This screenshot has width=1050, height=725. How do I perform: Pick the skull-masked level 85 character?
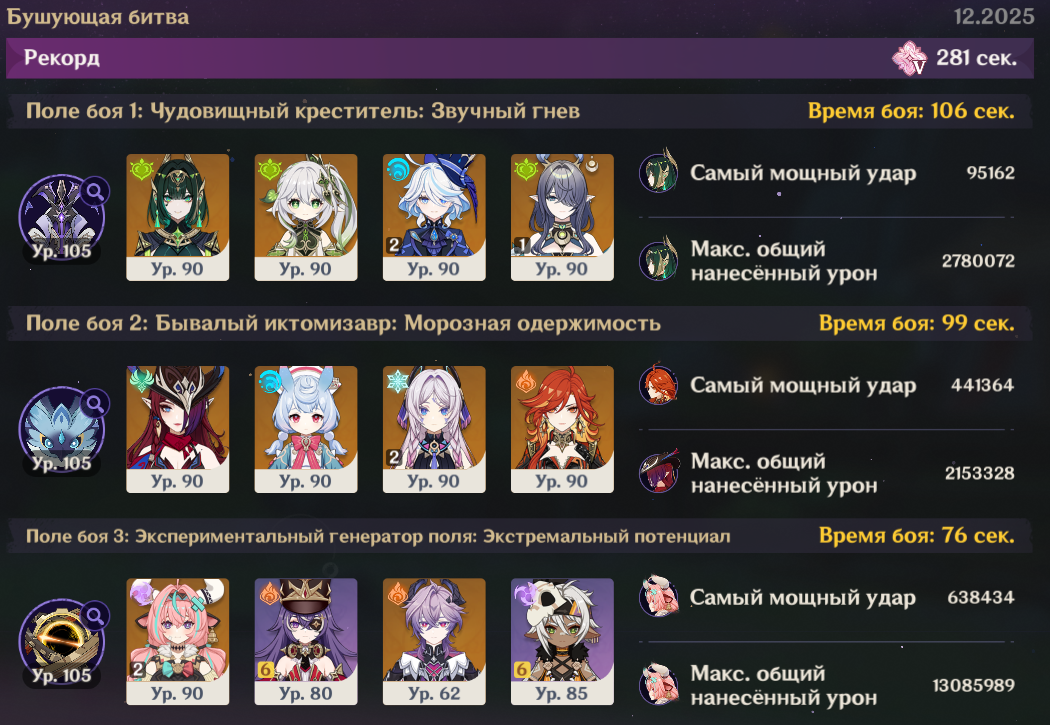point(562,642)
